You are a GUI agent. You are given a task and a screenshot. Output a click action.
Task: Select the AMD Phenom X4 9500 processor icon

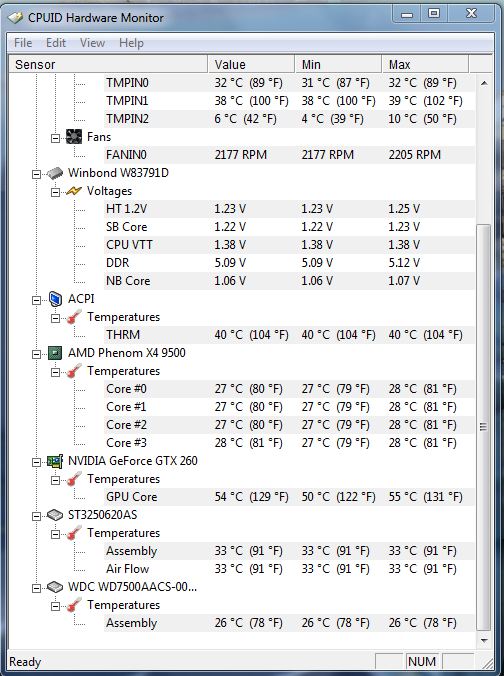pyautogui.click(x=55, y=353)
